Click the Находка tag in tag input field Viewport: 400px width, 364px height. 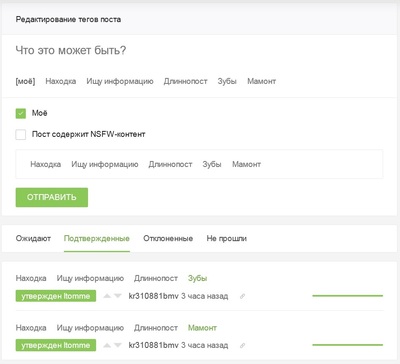click(x=46, y=164)
